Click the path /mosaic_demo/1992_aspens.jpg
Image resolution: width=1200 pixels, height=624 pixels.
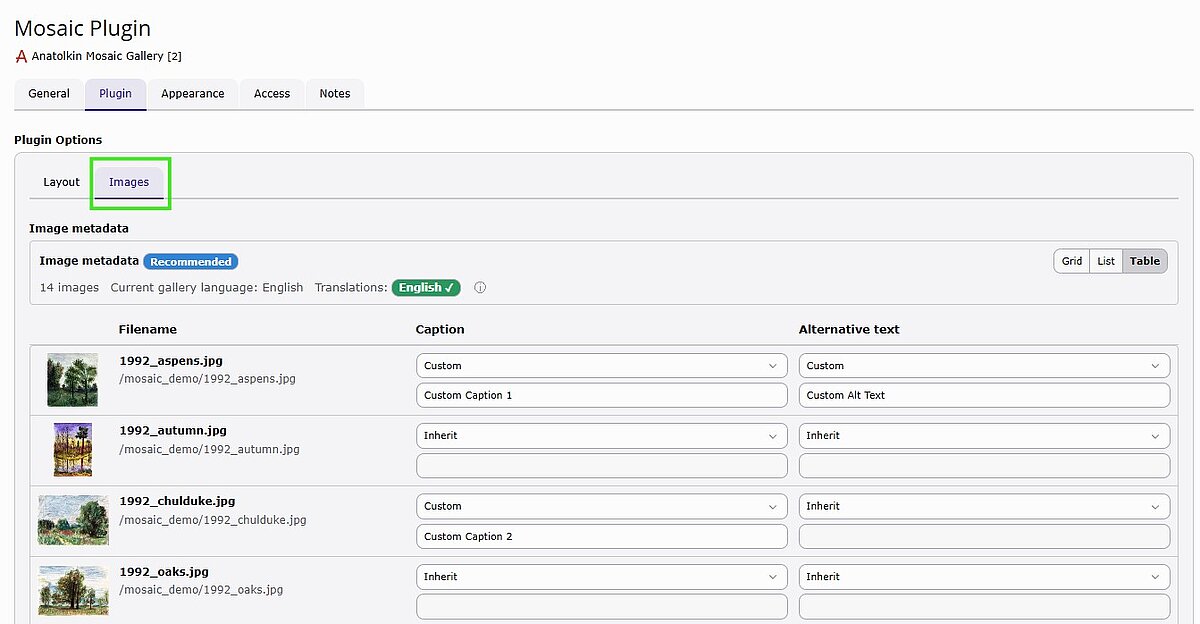pos(207,379)
